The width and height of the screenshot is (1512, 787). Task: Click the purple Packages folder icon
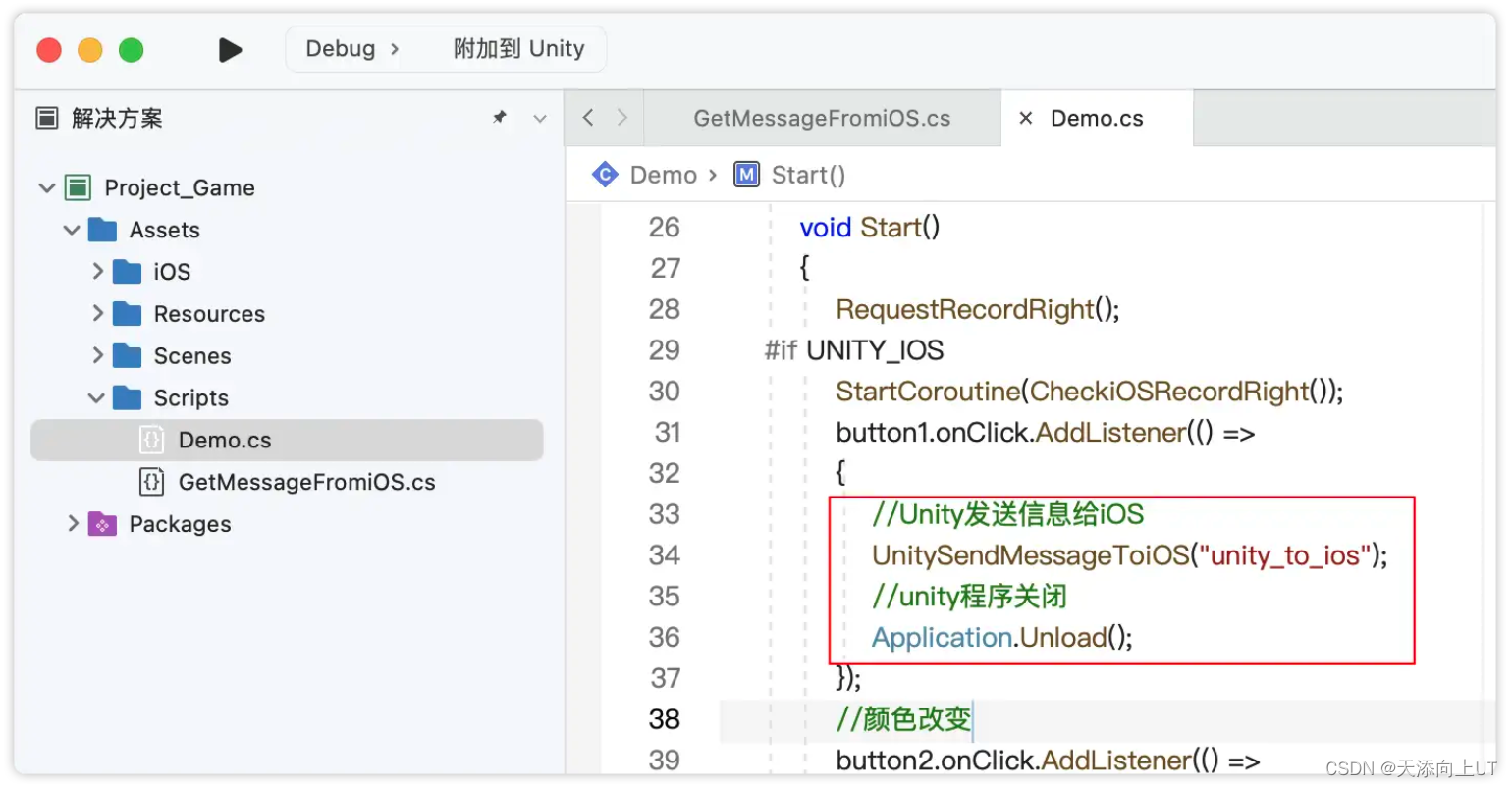point(102,524)
